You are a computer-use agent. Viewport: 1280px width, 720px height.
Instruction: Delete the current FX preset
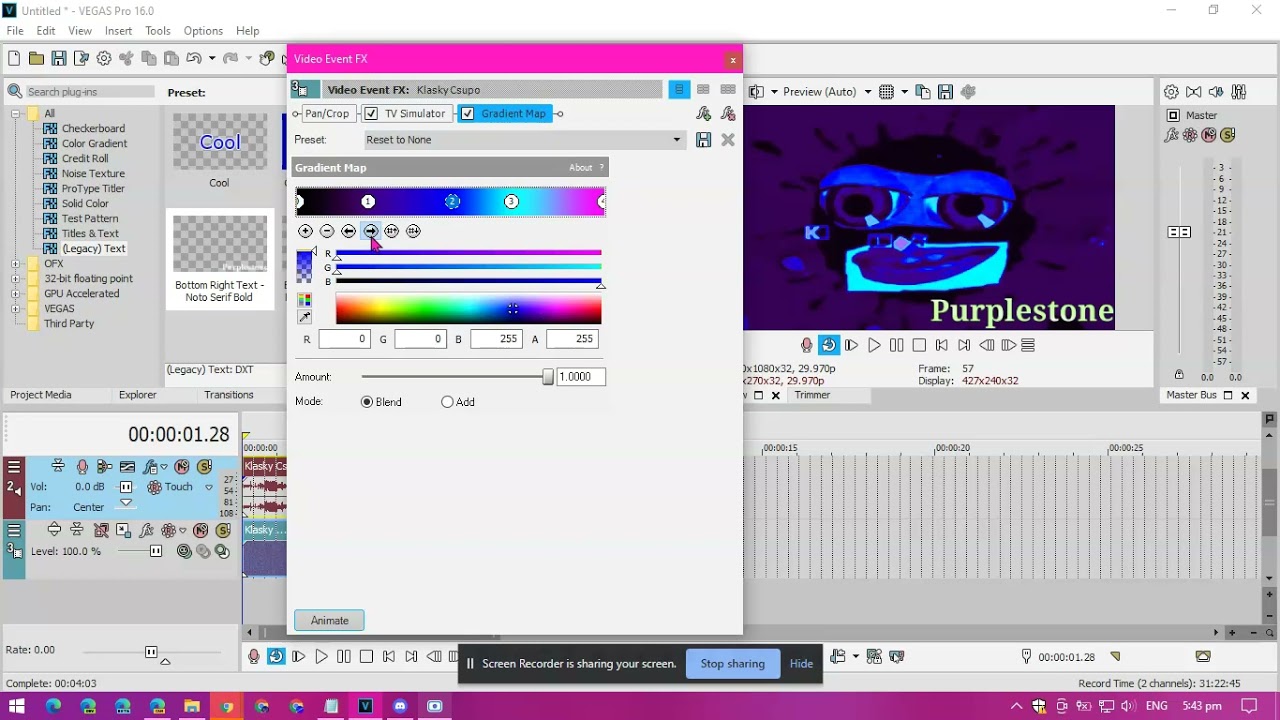point(728,140)
